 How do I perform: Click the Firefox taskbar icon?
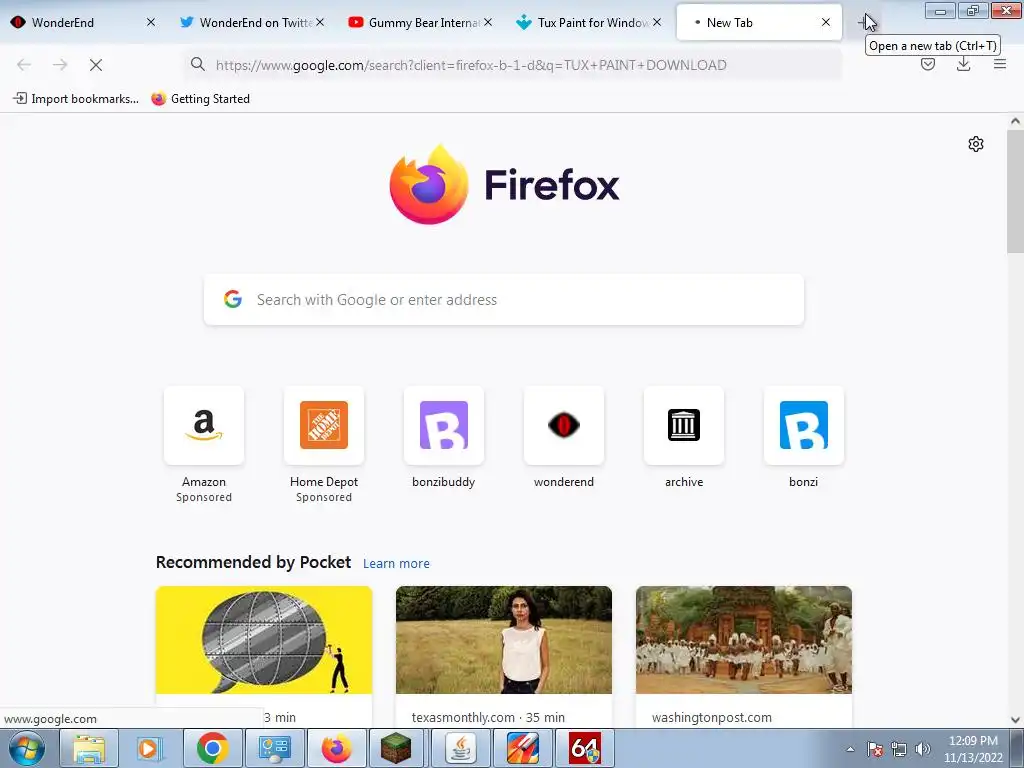(x=336, y=748)
